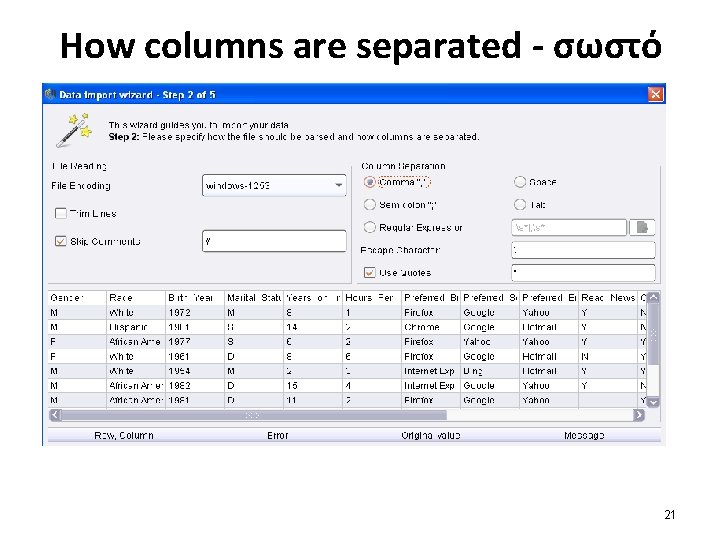
Task: Select the Comma column separation option
Action: pyautogui.click(x=370, y=182)
